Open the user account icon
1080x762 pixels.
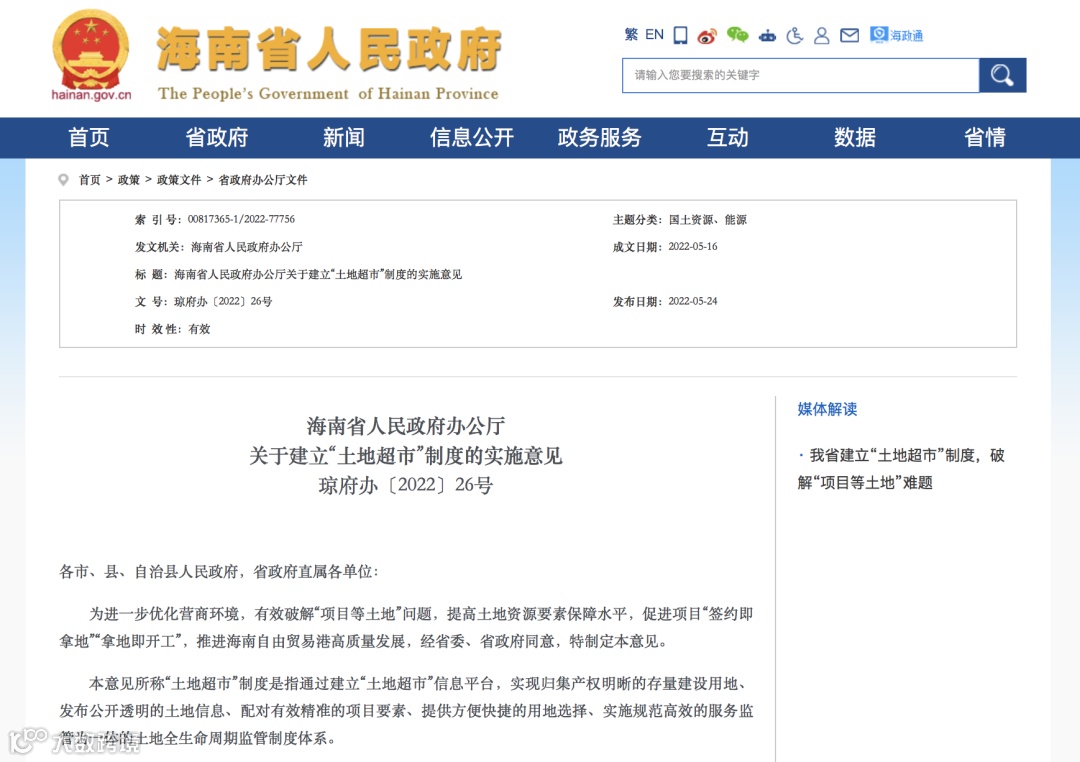point(822,36)
